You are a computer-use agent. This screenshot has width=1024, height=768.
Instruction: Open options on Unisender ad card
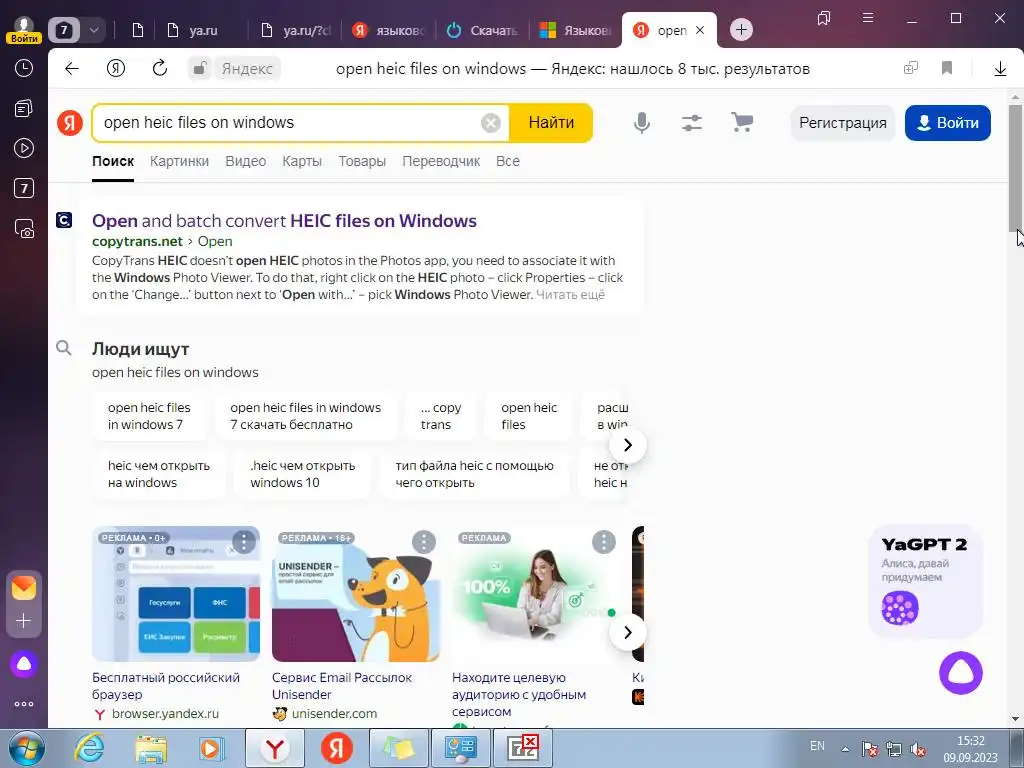click(424, 542)
